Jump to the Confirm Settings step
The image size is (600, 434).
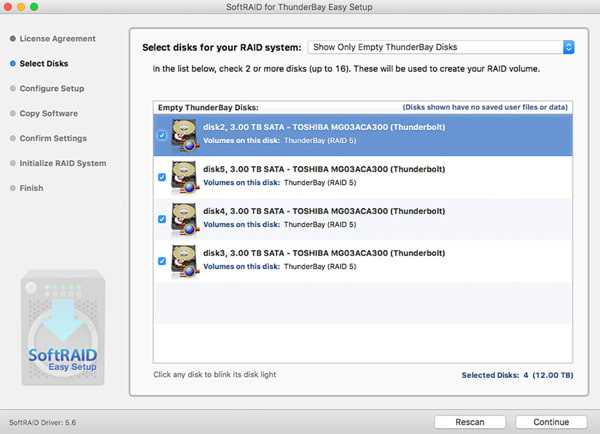click(55, 138)
